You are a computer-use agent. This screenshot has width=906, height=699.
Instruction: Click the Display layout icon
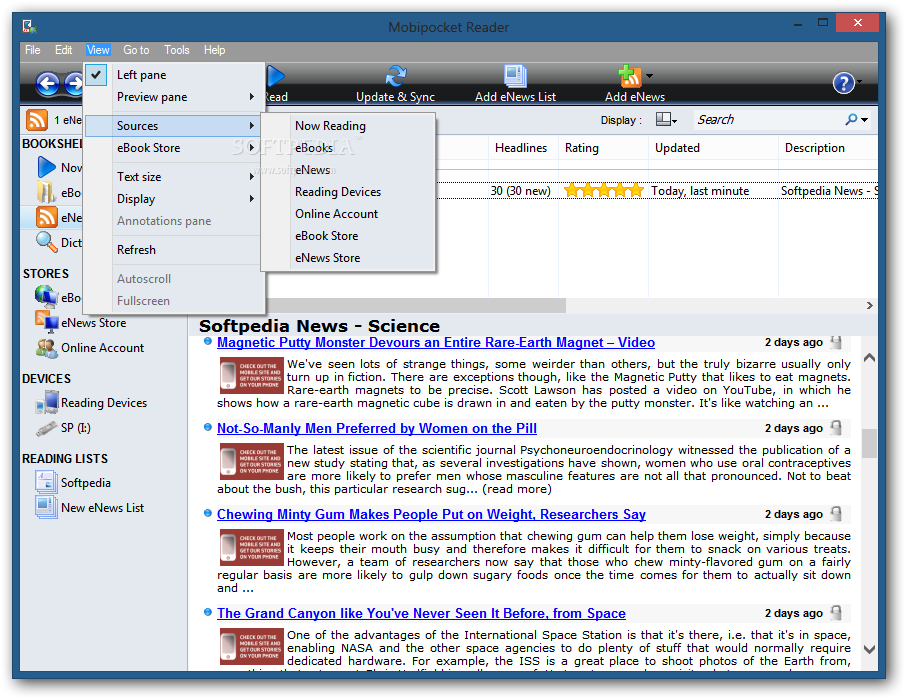pos(663,120)
